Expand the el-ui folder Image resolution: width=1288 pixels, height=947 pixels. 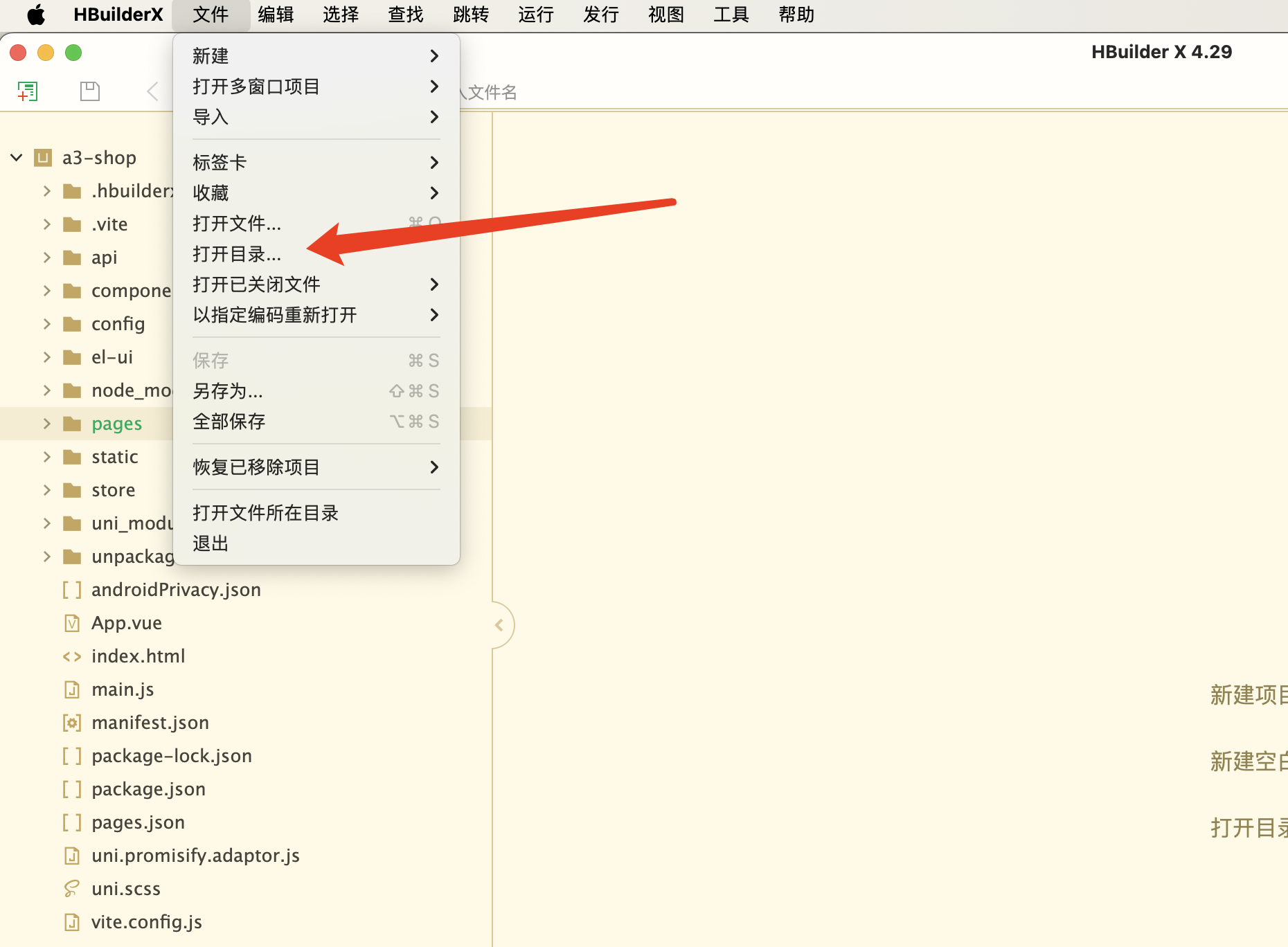pos(47,357)
